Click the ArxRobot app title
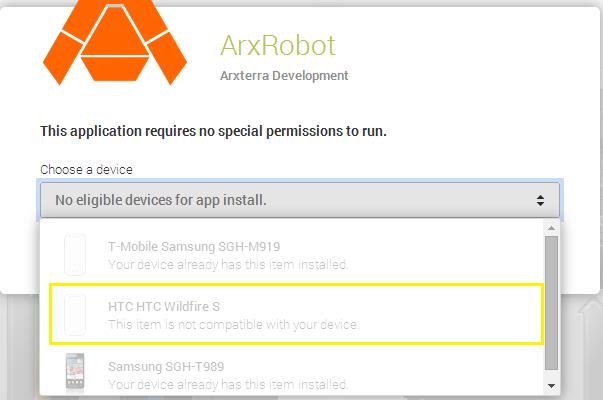603x400 pixels. pos(278,46)
